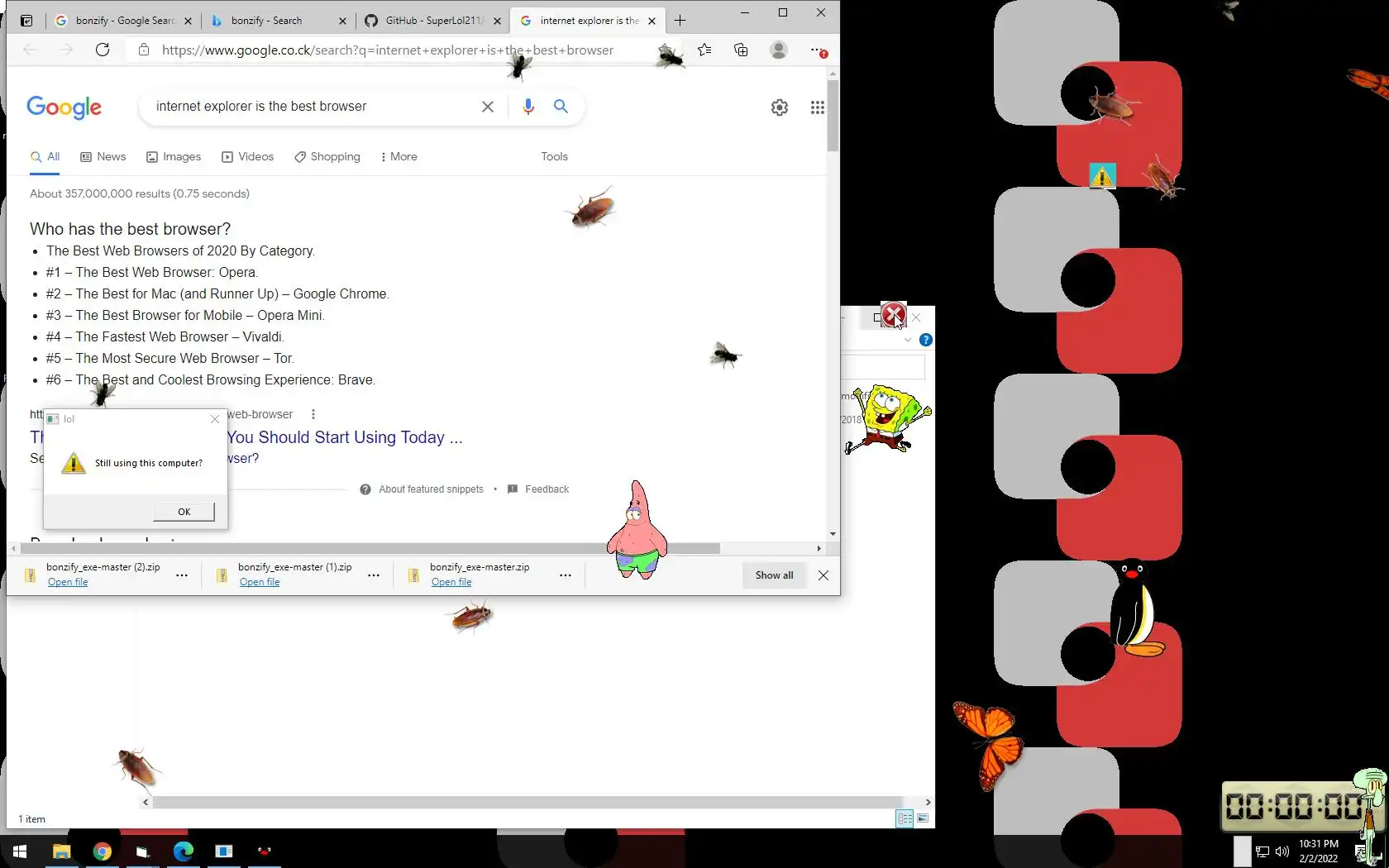Open the 'You Should Start Using Today' result

pos(345,437)
